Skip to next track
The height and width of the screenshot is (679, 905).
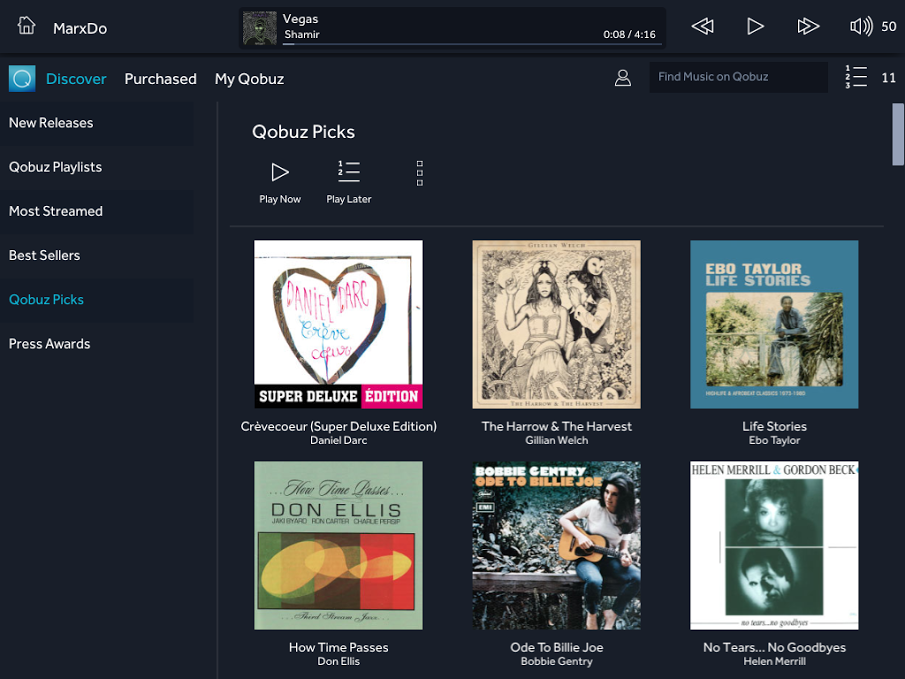point(808,27)
